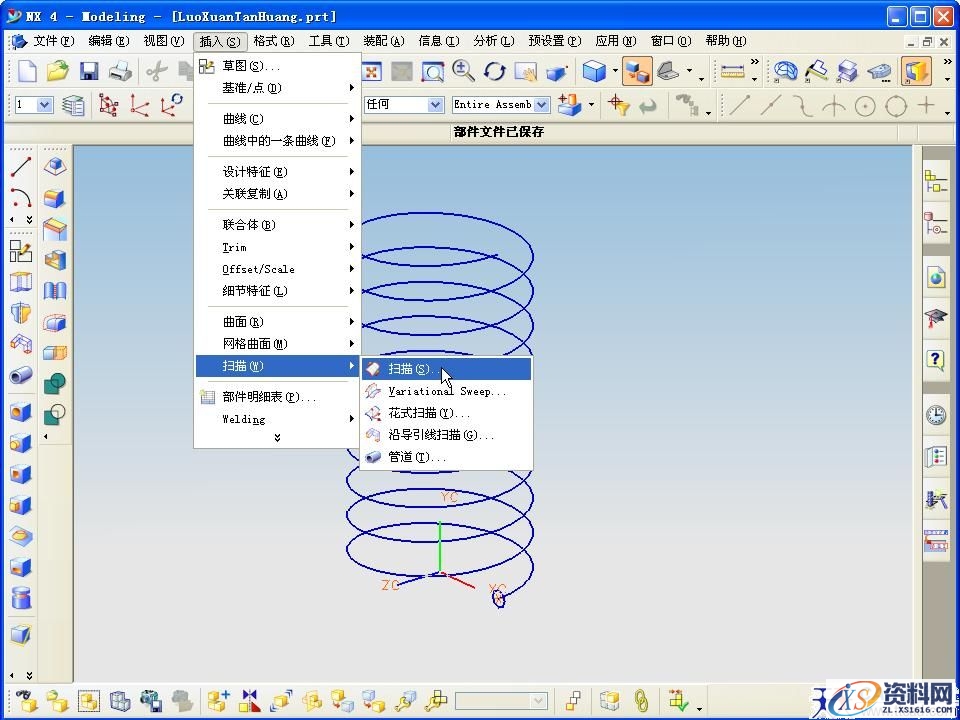This screenshot has width=960, height=720.
Task: Click the Print icon in toolbar
Action: tap(120, 71)
